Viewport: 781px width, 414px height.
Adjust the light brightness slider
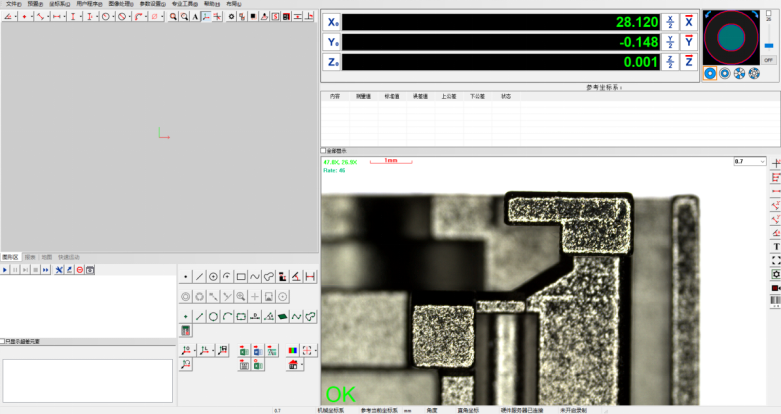point(768,42)
